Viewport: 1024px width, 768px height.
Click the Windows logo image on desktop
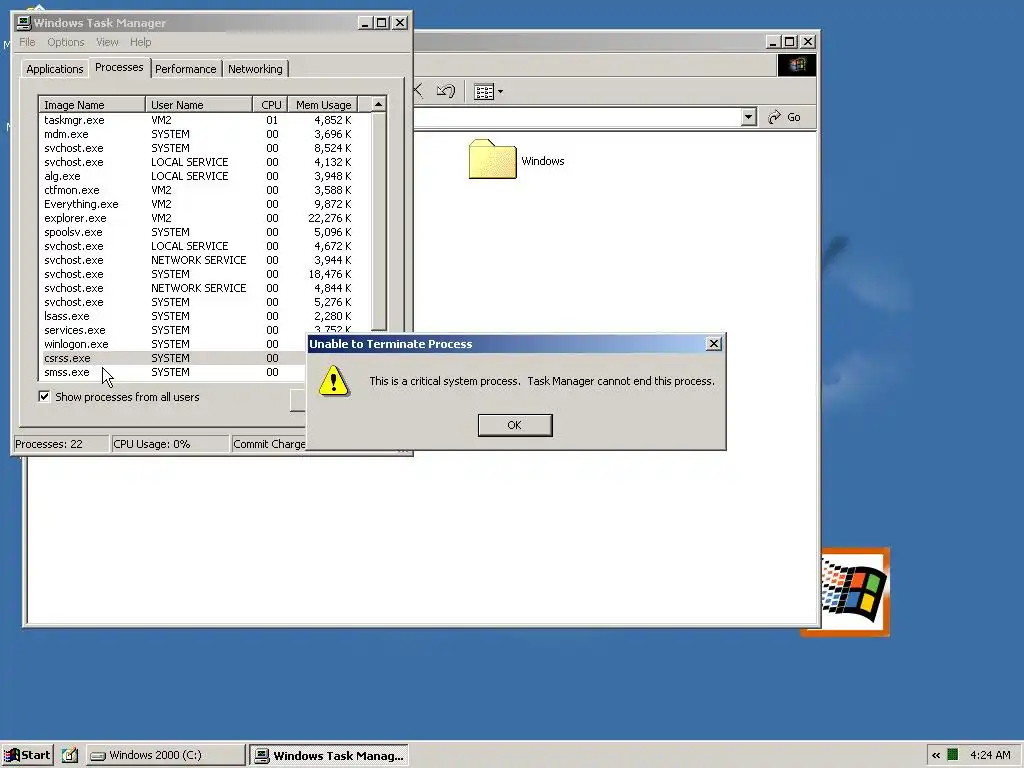pyautogui.click(x=855, y=592)
